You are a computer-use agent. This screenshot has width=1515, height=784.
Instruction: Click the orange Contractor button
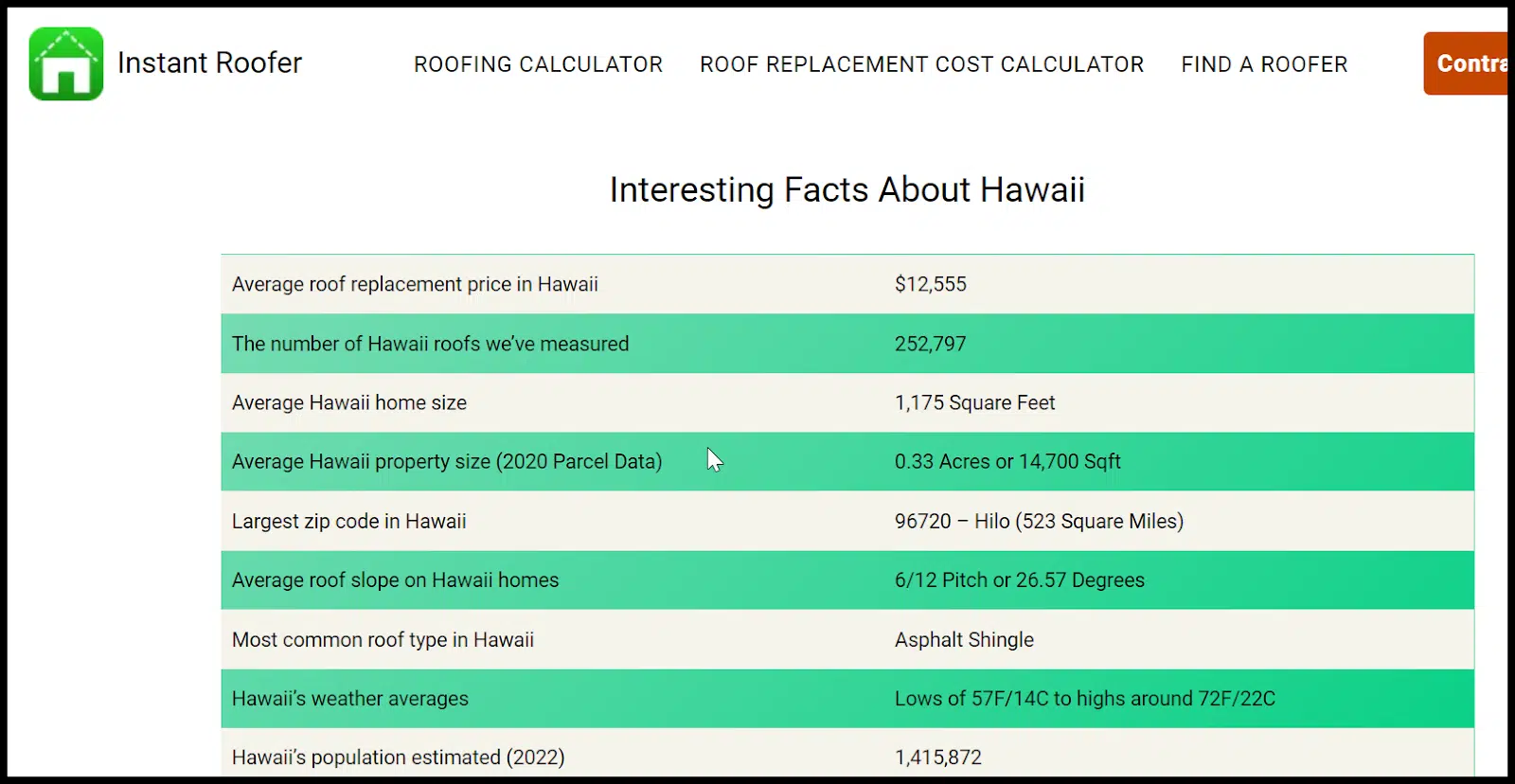[1466, 63]
